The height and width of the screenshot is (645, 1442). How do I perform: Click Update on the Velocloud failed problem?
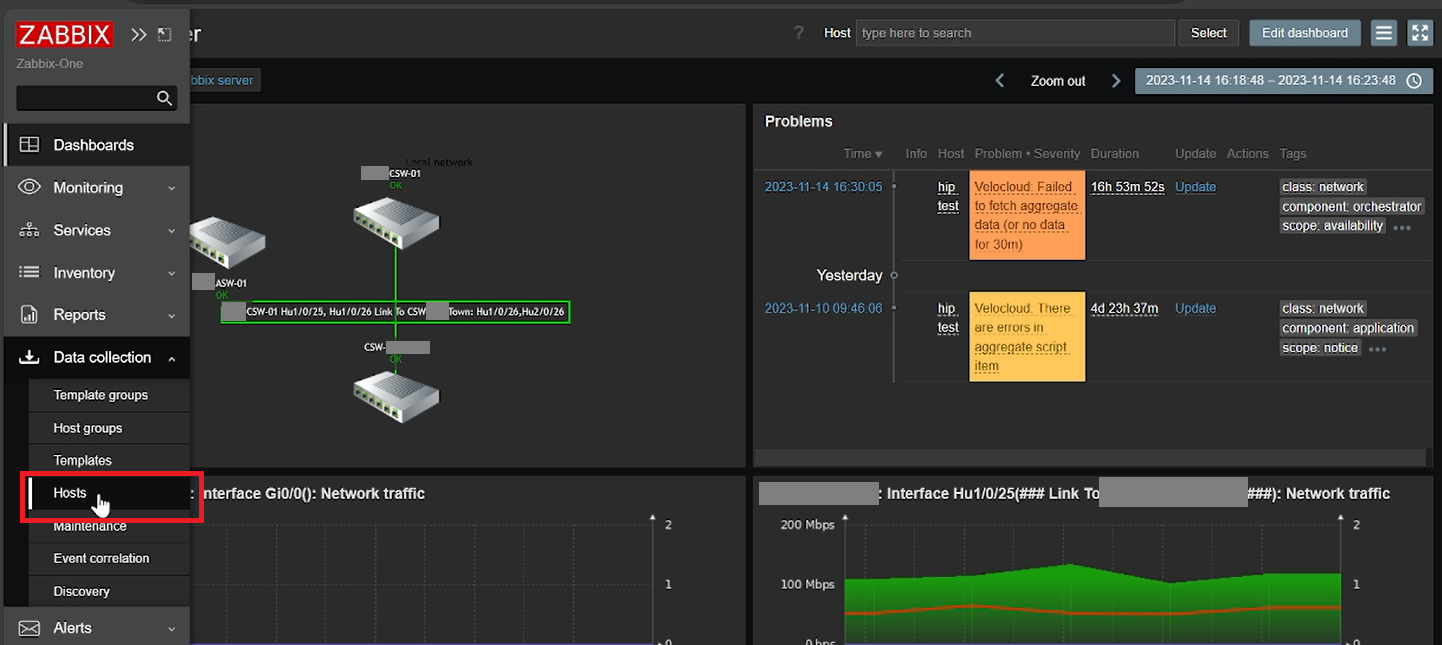1195,186
